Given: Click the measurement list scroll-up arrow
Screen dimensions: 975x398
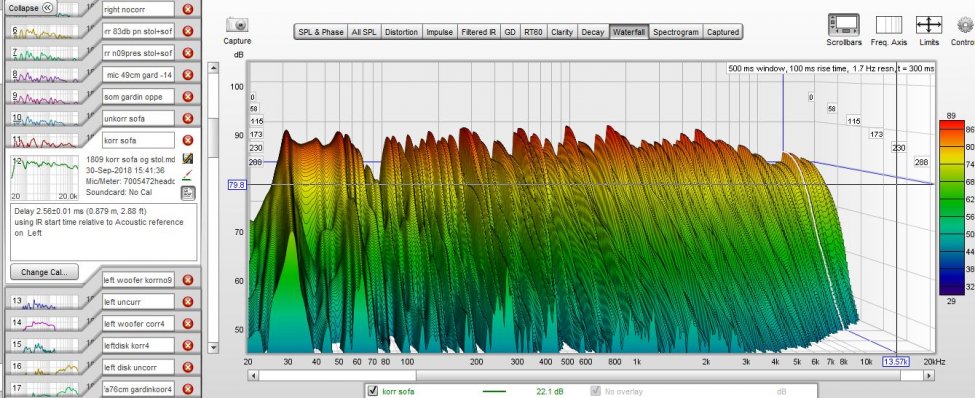Looking at the screenshot, I should point(213,67).
